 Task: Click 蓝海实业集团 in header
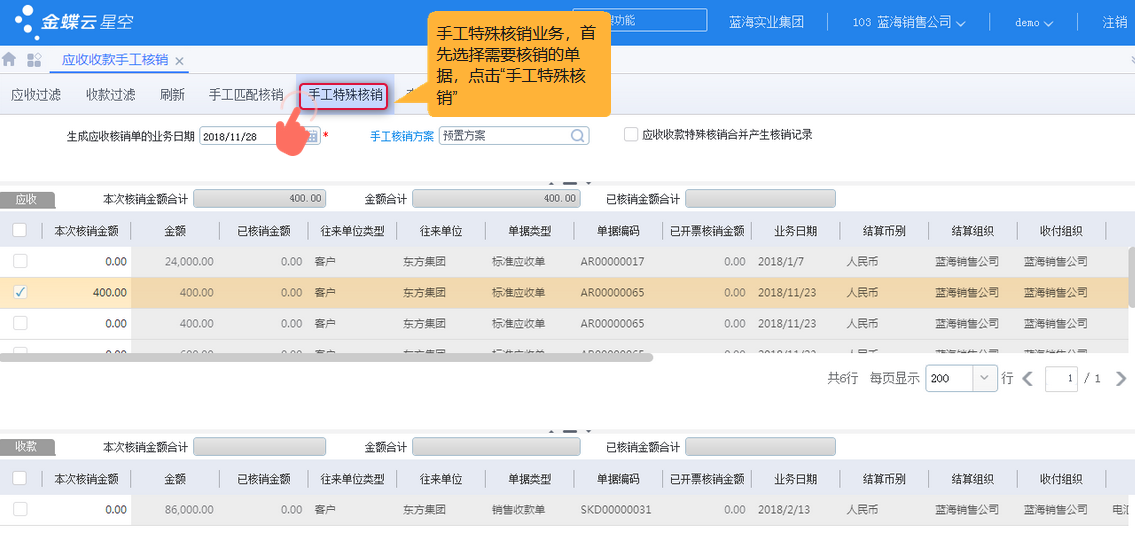coord(767,22)
